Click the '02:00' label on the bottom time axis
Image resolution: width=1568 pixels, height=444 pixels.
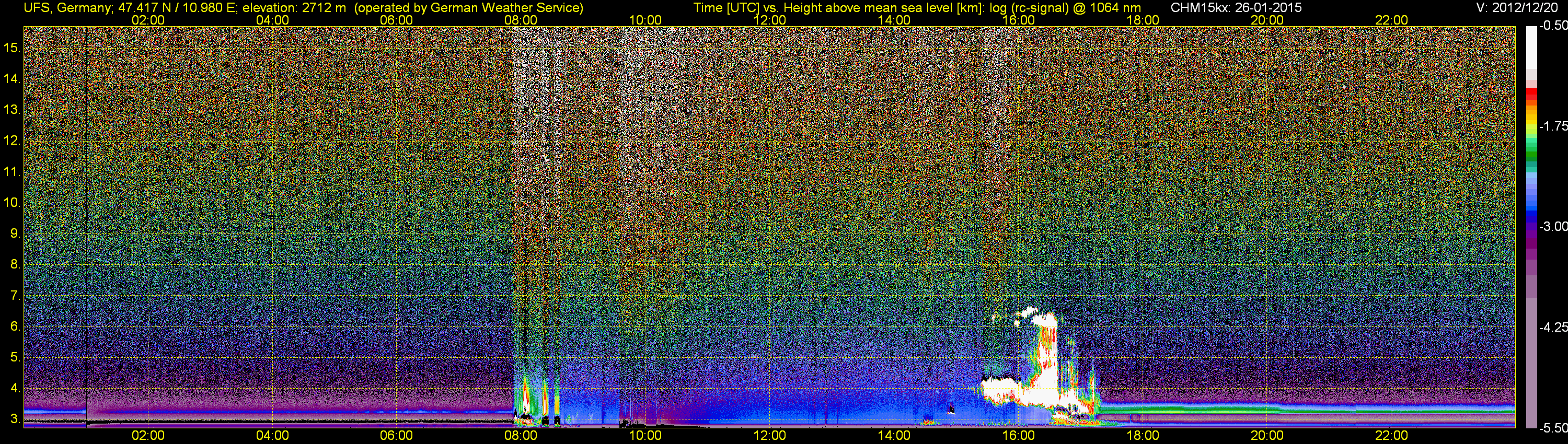point(148,436)
